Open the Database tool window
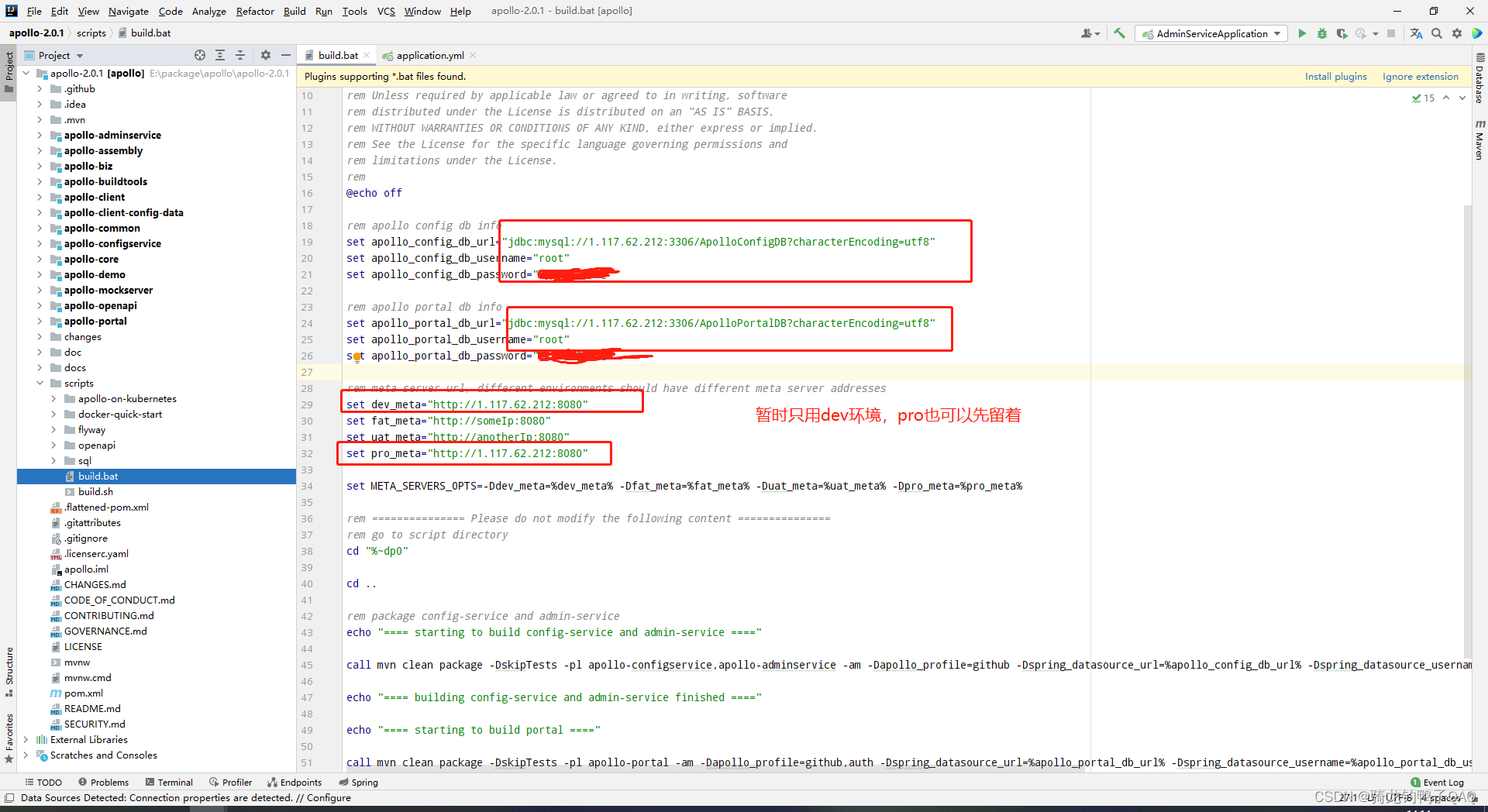Viewport: 1488px width, 812px height. pos(1479,77)
